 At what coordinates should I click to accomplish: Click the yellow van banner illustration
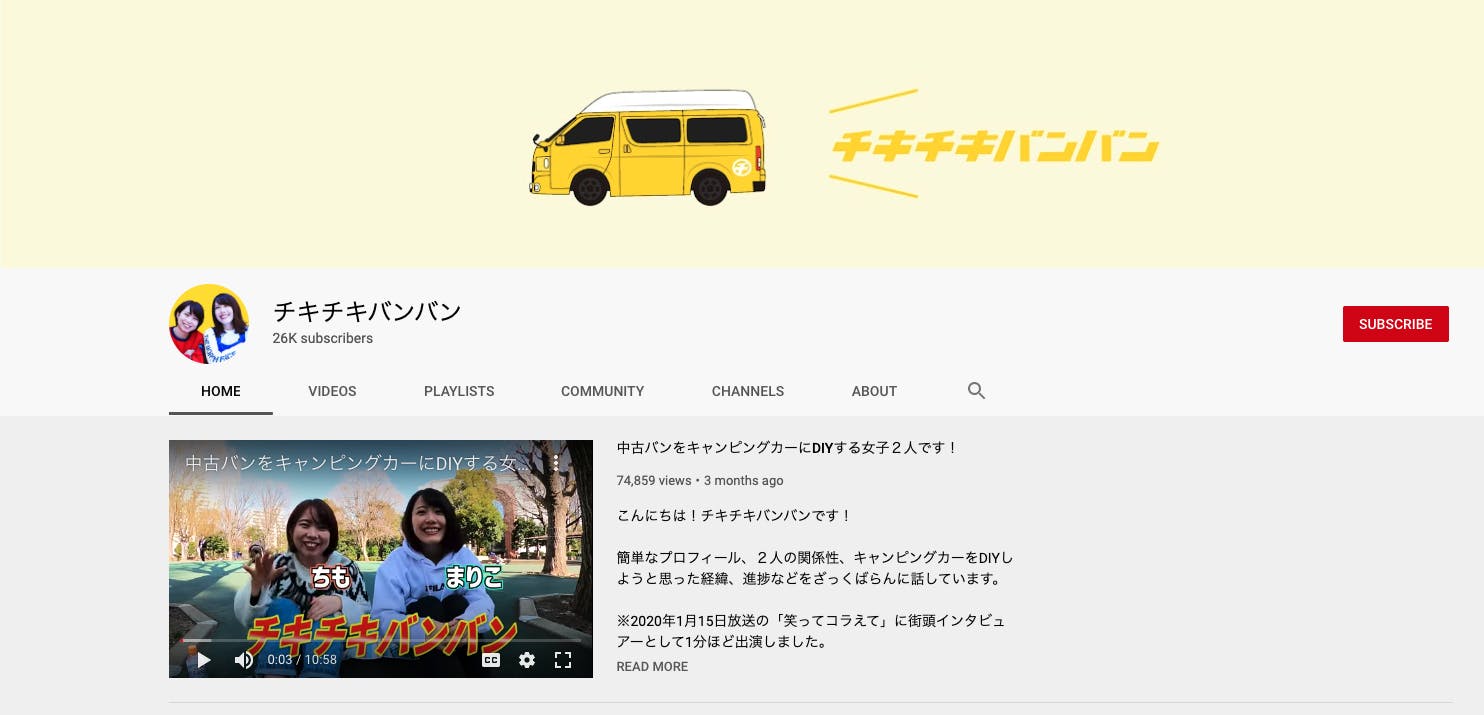pos(648,147)
